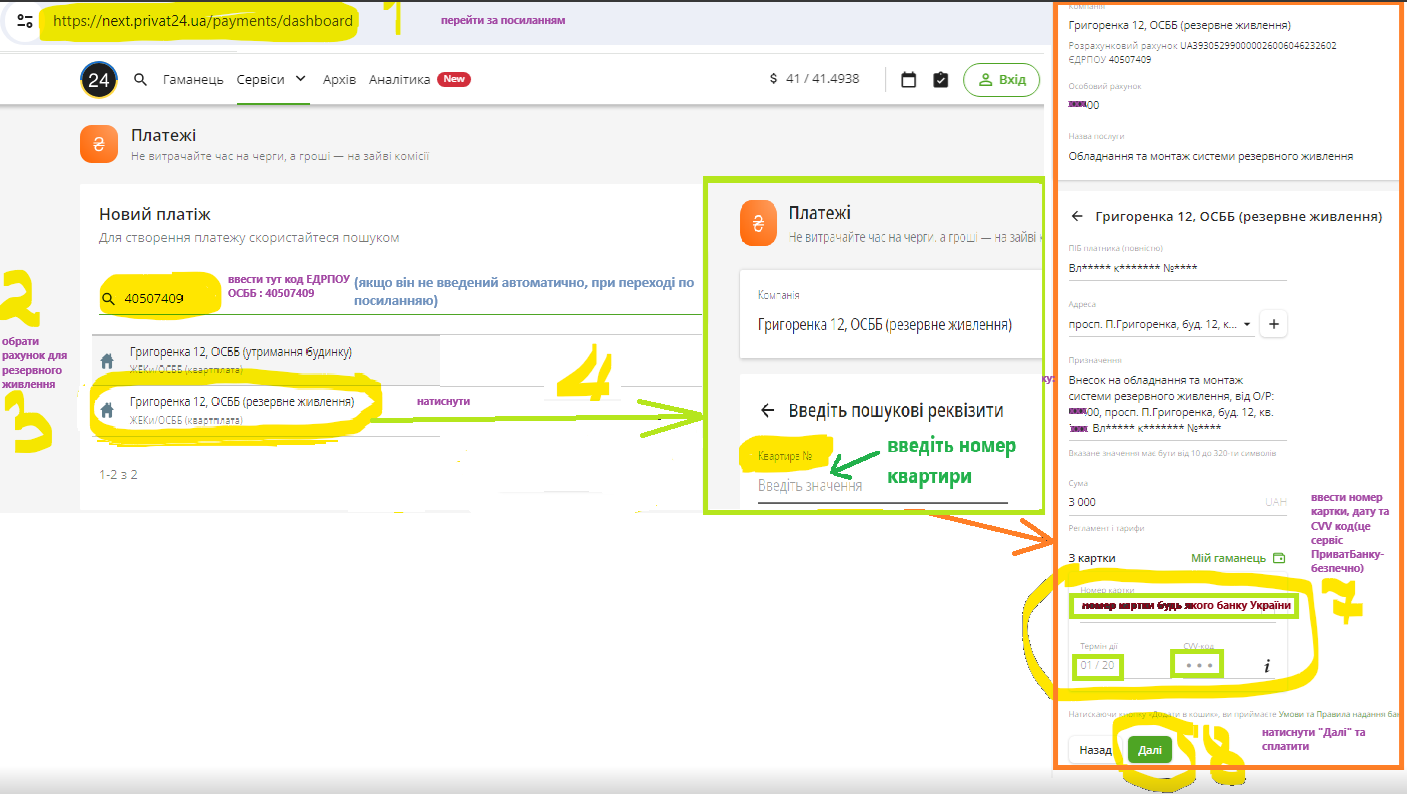The height and width of the screenshot is (794, 1407).
Task: Click the Вхід login button
Action: pyautogui.click(x=1001, y=80)
